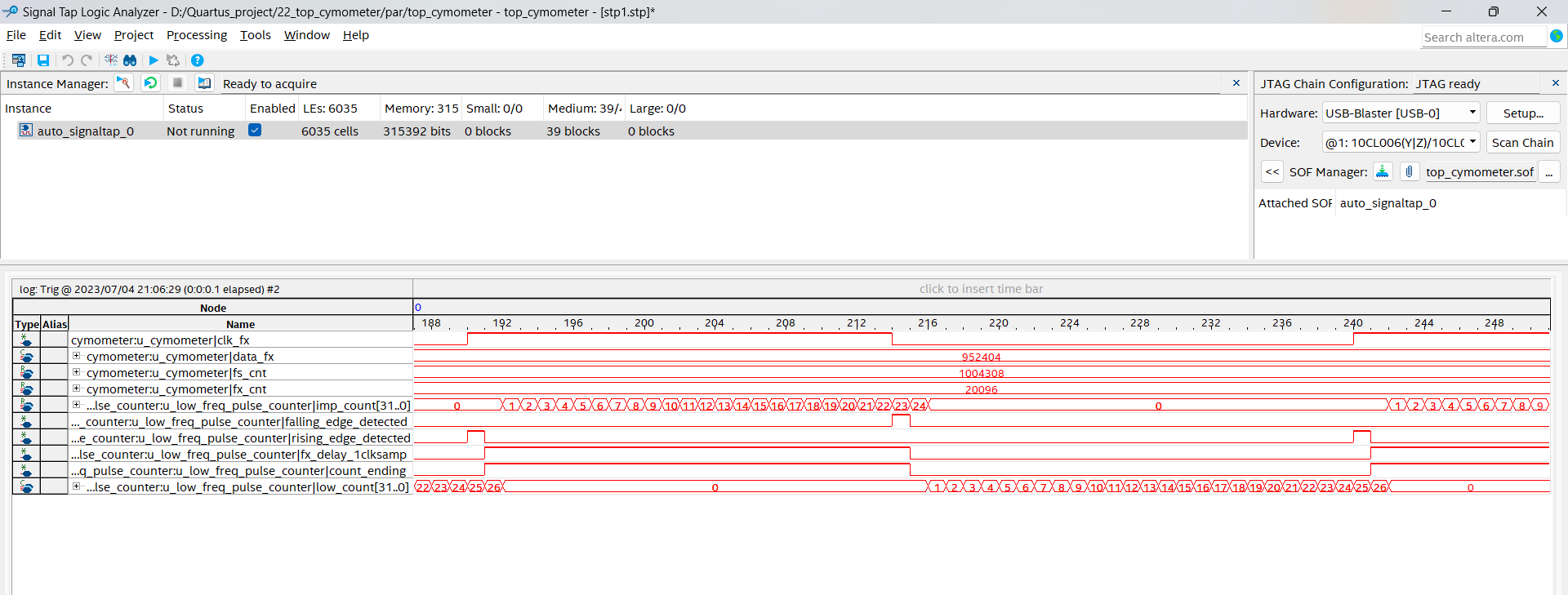The width and height of the screenshot is (1568, 595).
Task: Click the Alias column header in node list
Action: (55, 324)
